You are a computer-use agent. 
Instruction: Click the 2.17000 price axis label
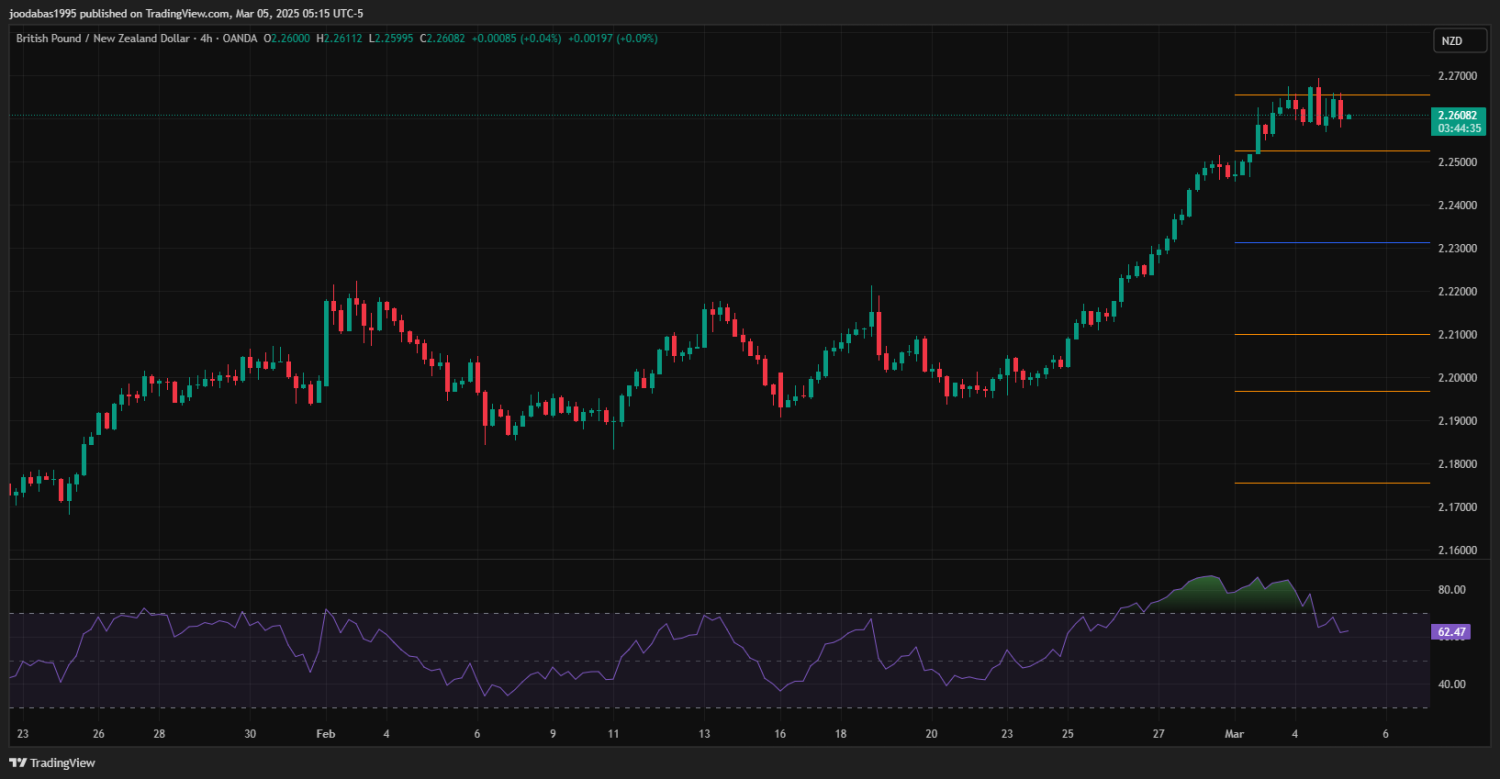(1458, 507)
